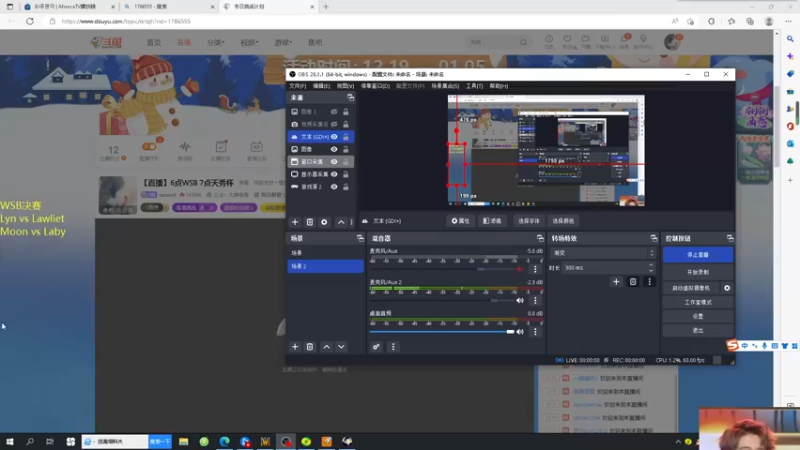Click the Sogou input method S icon
Image resolution: width=800 pixels, height=450 pixels.
pos(733,345)
